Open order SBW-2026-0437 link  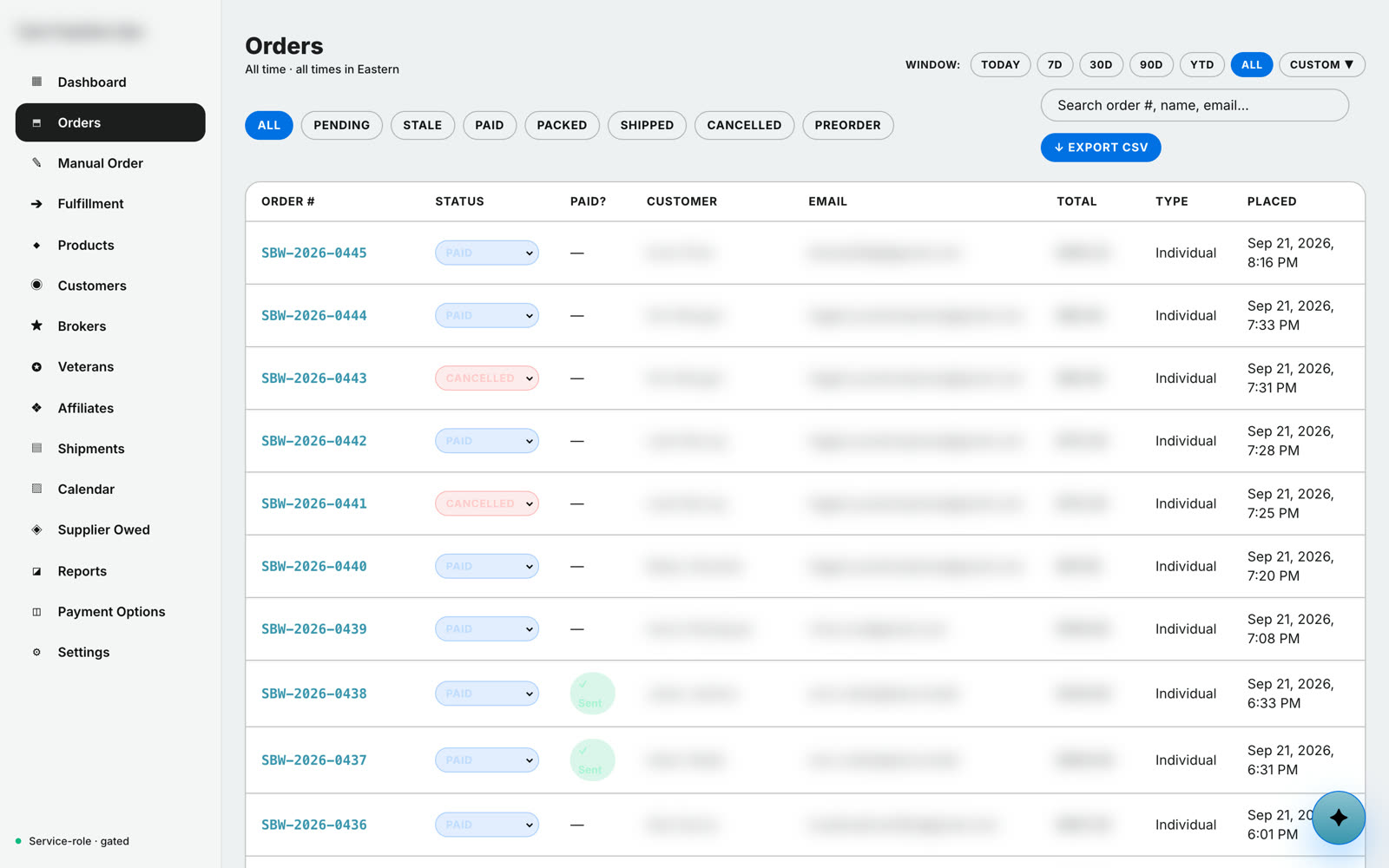click(314, 759)
